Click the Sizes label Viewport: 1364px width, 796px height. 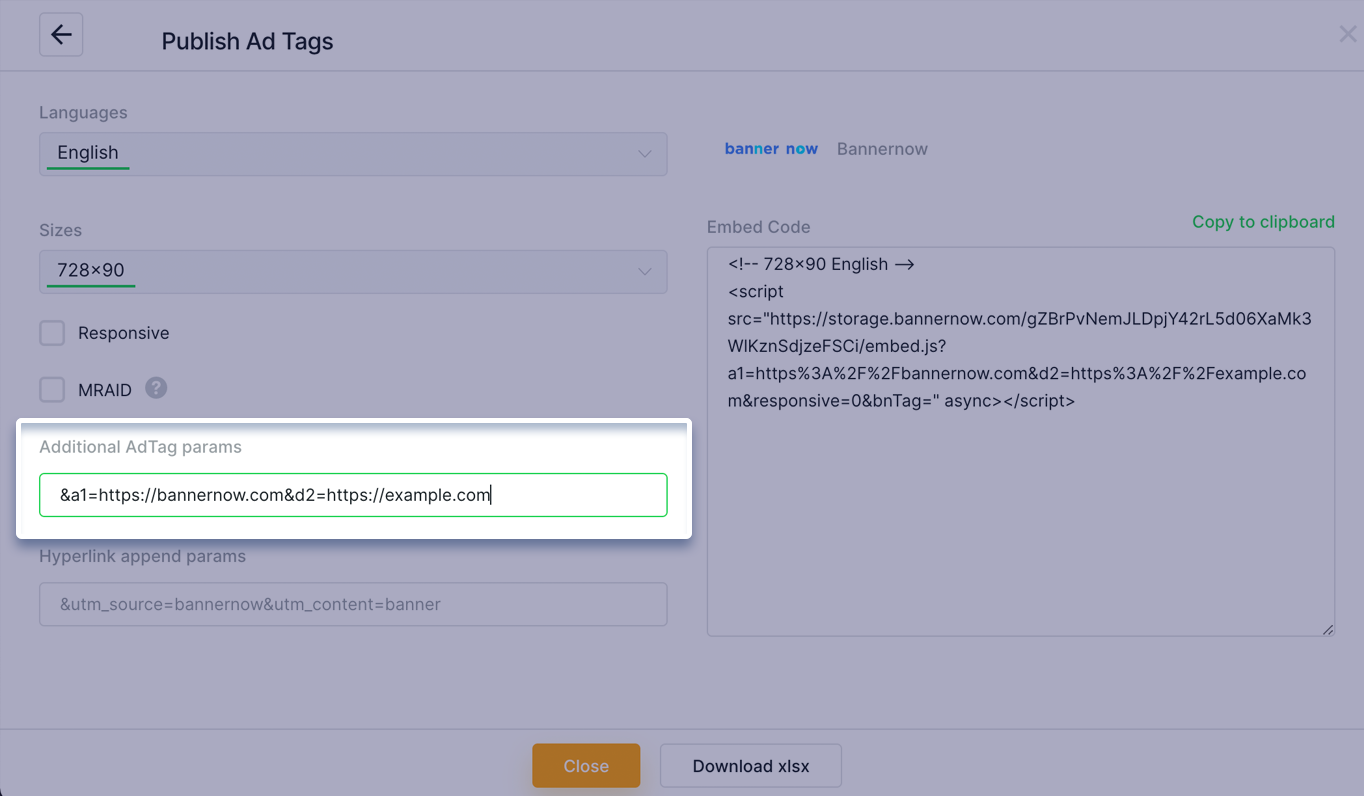(60, 230)
